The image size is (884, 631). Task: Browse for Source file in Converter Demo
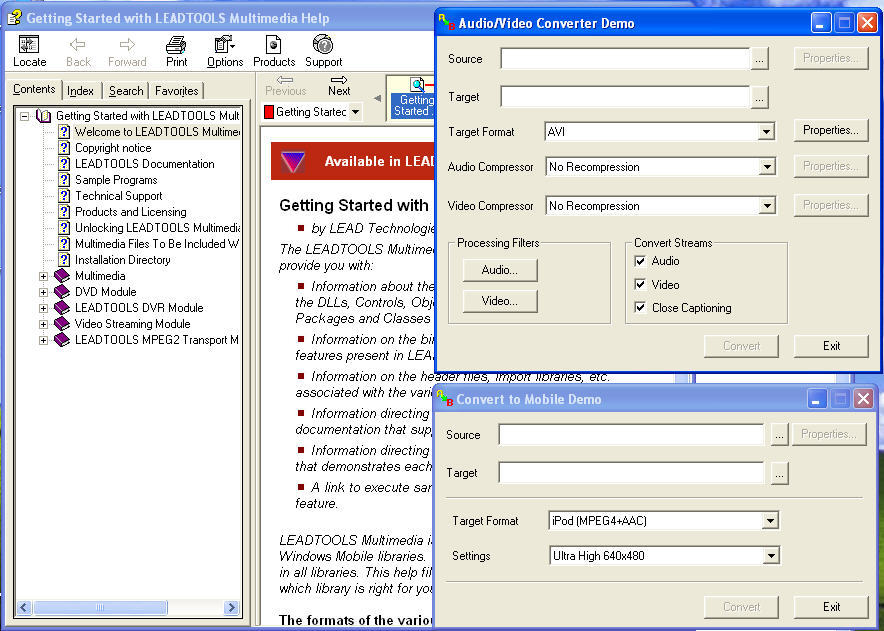pyautogui.click(x=759, y=59)
